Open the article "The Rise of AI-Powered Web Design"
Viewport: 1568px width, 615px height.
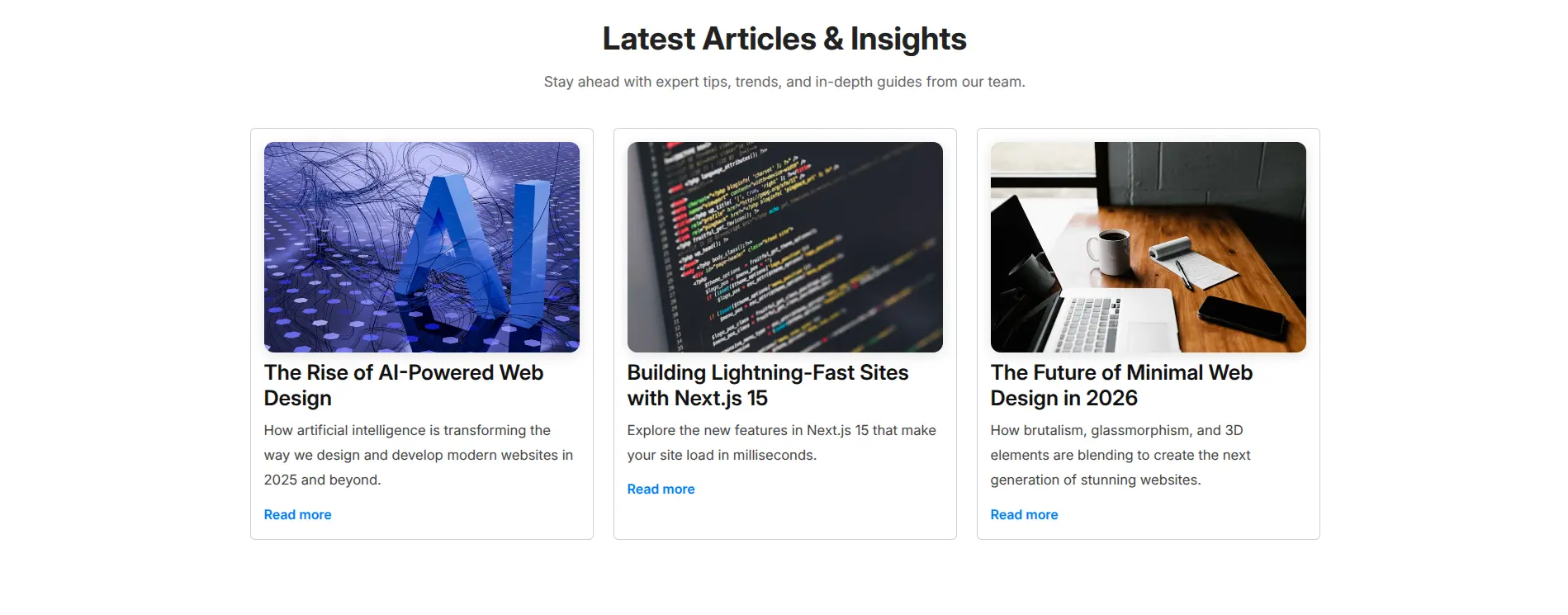click(403, 385)
